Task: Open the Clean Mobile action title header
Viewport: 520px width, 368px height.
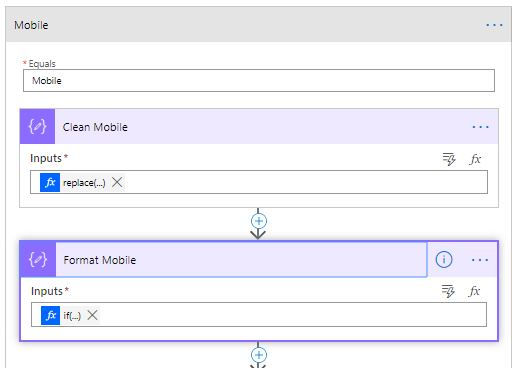Action: [x=260, y=127]
